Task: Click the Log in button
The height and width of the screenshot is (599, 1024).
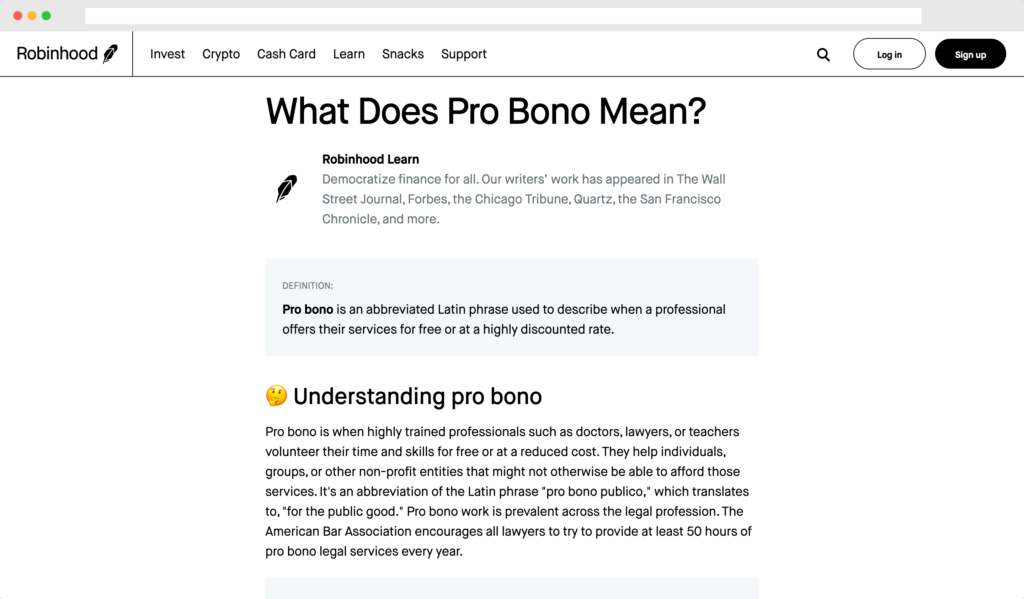Action: click(889, 54)
